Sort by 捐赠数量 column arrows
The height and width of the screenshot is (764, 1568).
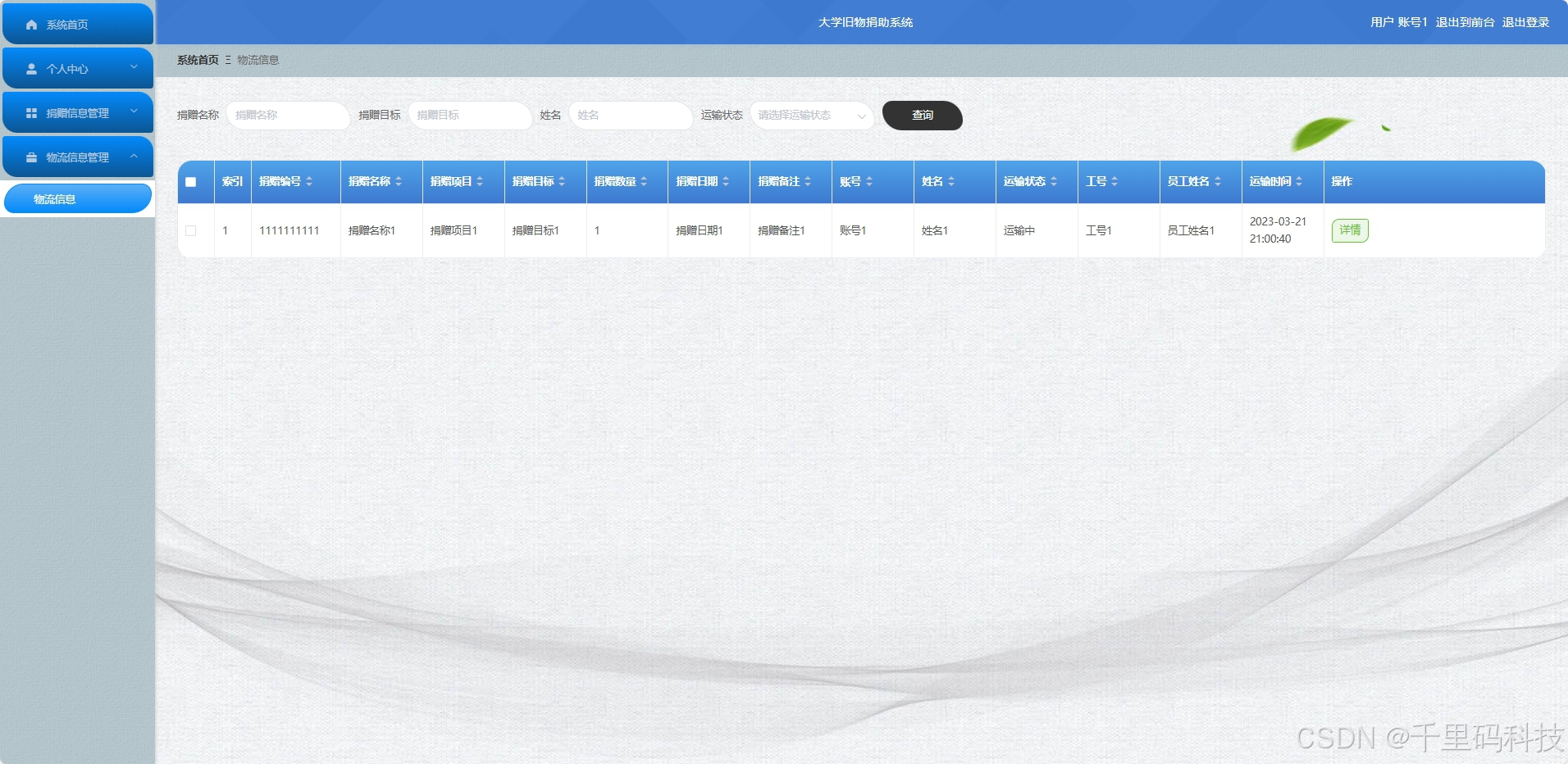coord(644,181)
